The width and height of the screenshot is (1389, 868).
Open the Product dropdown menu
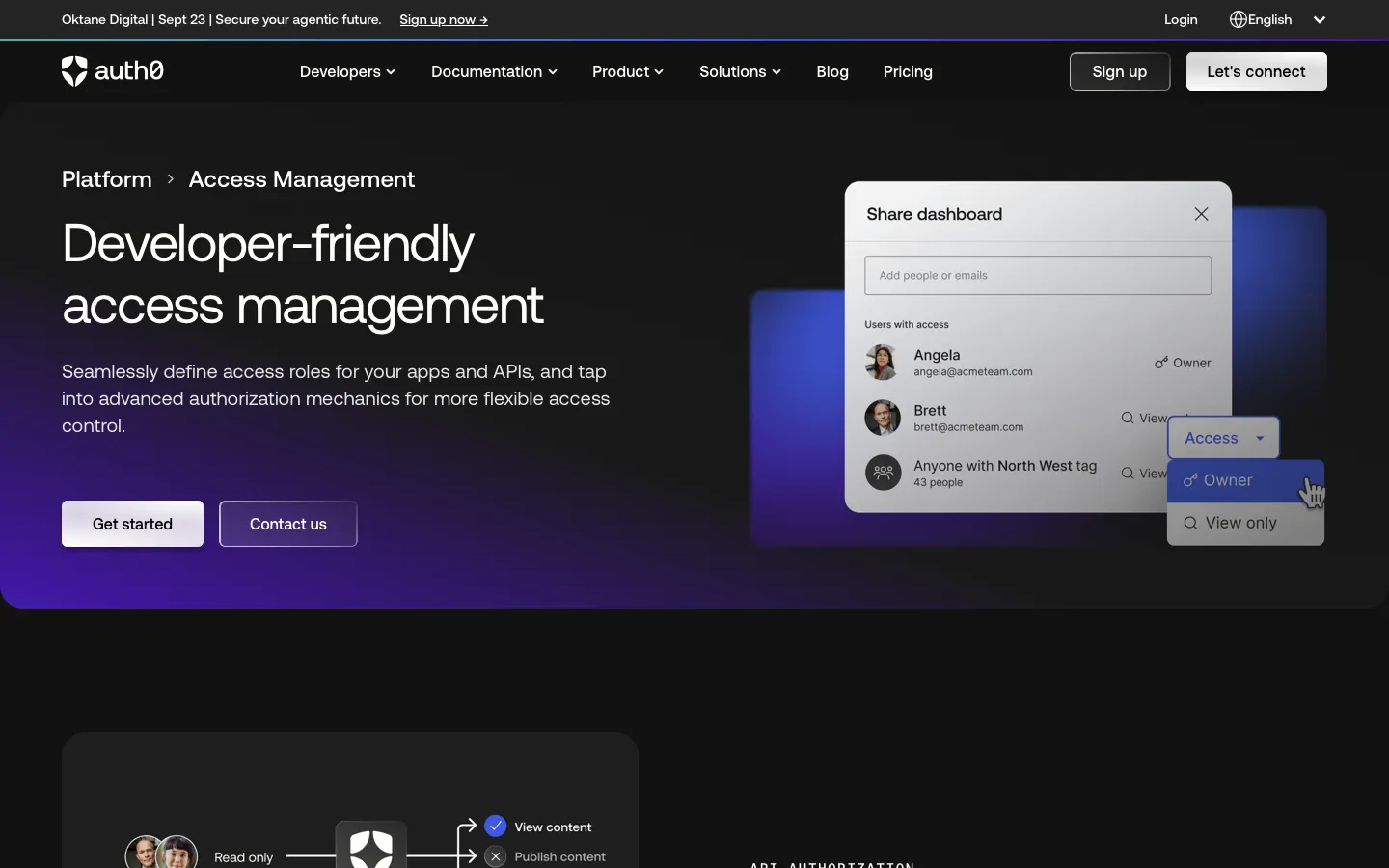click(628, 71)
